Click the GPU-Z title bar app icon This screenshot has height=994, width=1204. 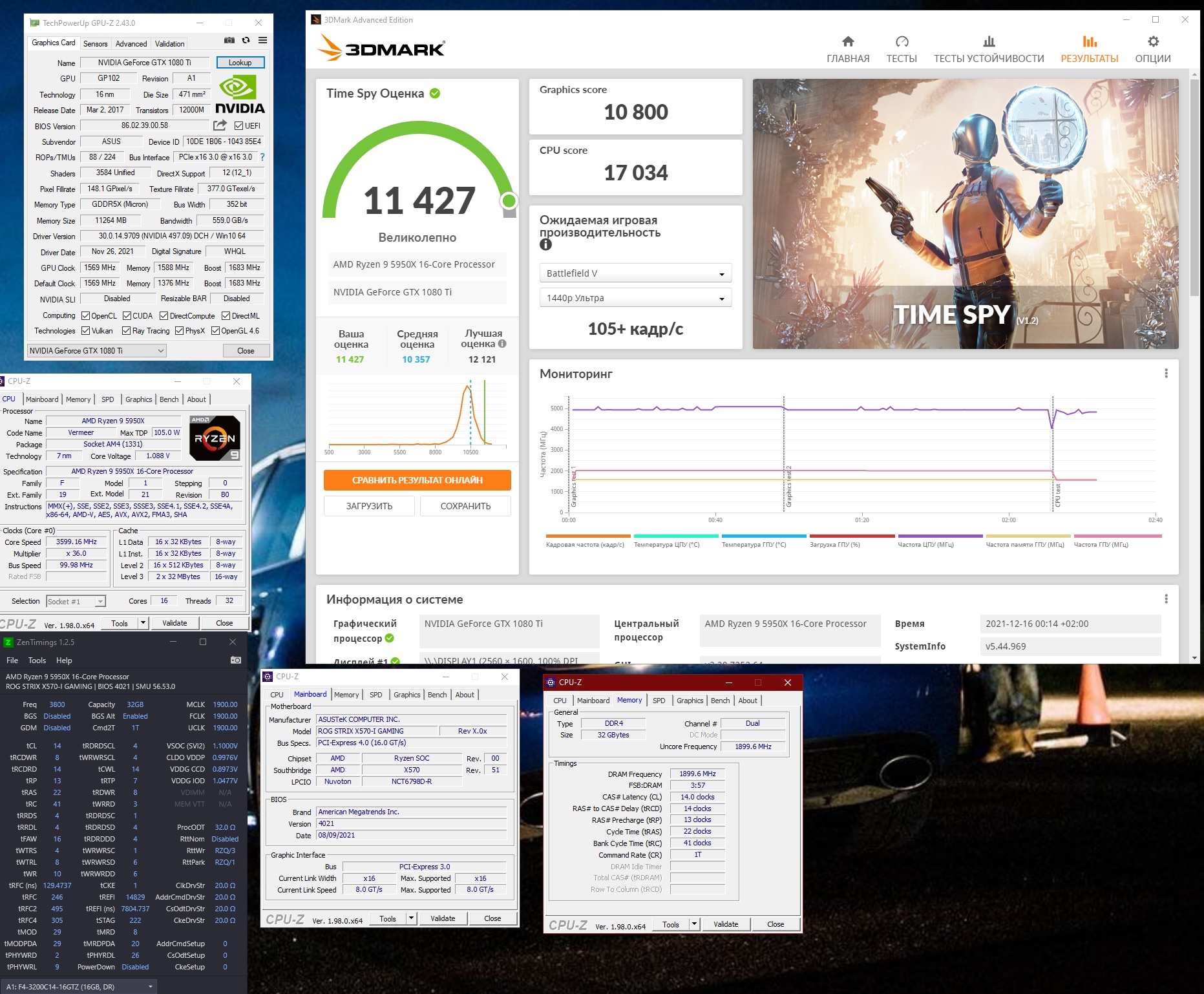click(x=35, y=23)
